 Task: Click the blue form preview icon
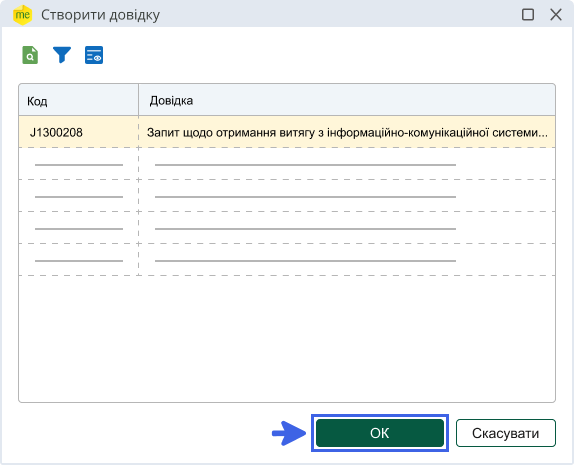pyautogui.click(x=94, y=55)
